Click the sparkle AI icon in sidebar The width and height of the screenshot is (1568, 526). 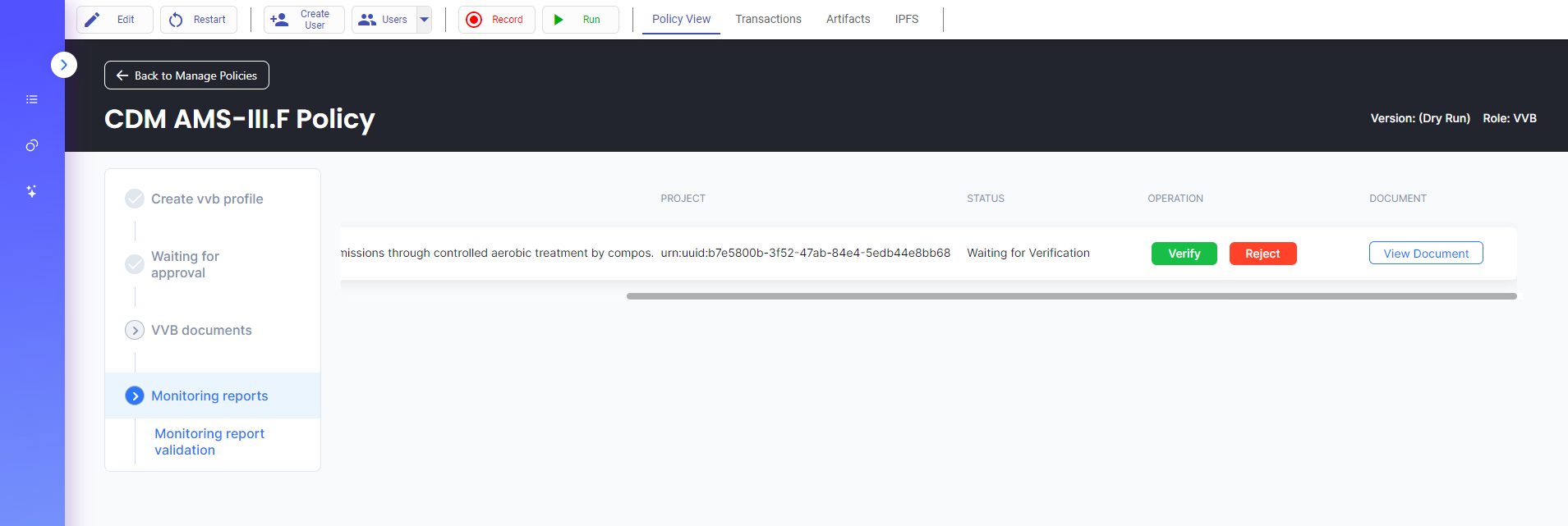[x=32, y=191]
